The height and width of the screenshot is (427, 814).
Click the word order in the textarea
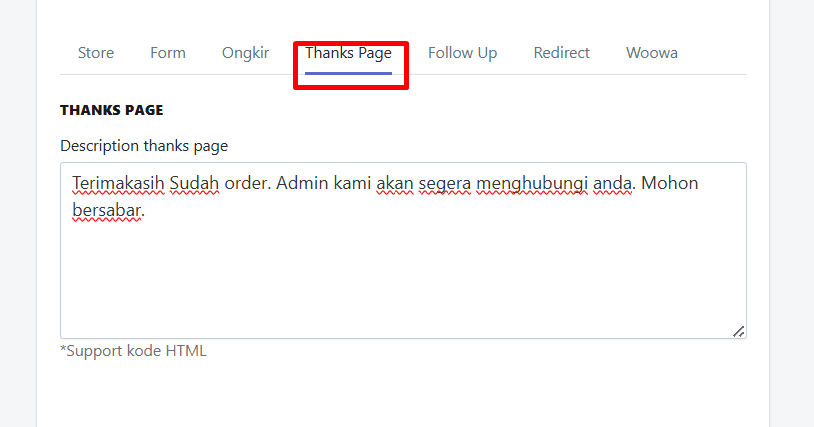pos(248,183)
